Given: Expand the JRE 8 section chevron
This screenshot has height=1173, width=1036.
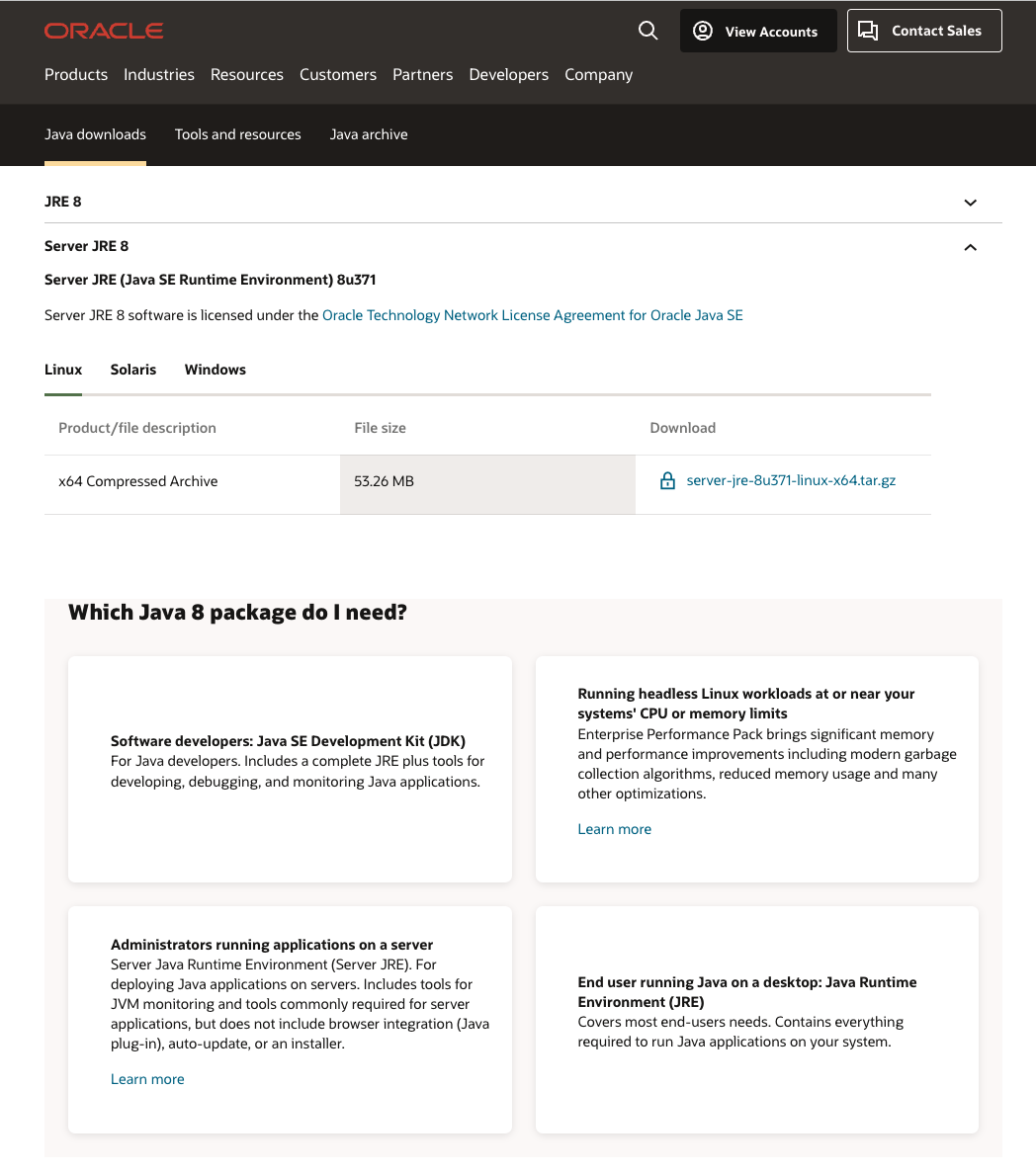Looking at the screenshot, I should coord(970,203).
